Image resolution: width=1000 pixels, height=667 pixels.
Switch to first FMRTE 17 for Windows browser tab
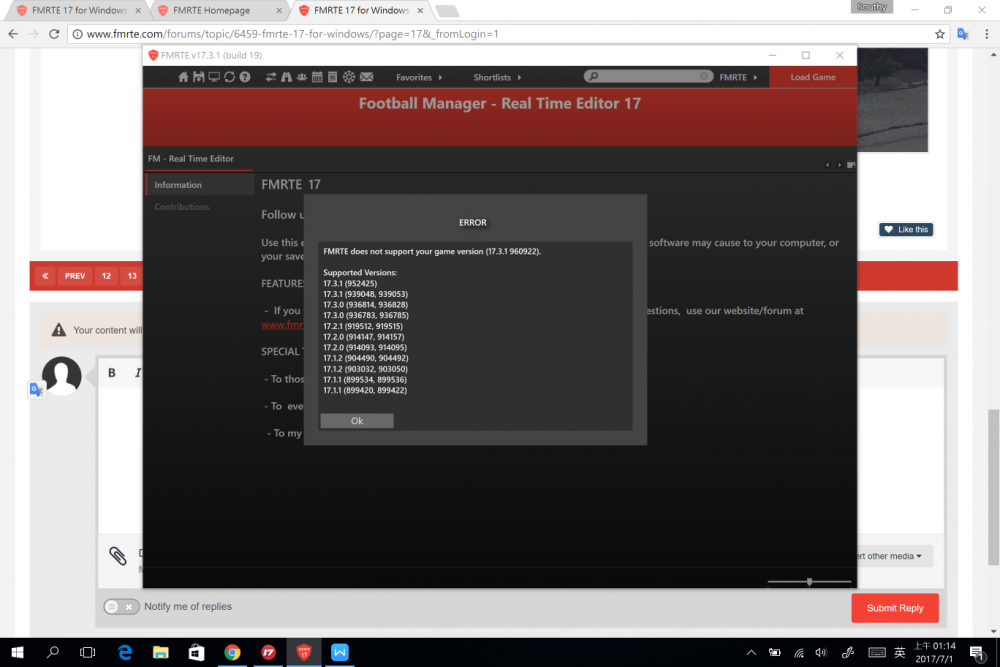pos(79,10)
